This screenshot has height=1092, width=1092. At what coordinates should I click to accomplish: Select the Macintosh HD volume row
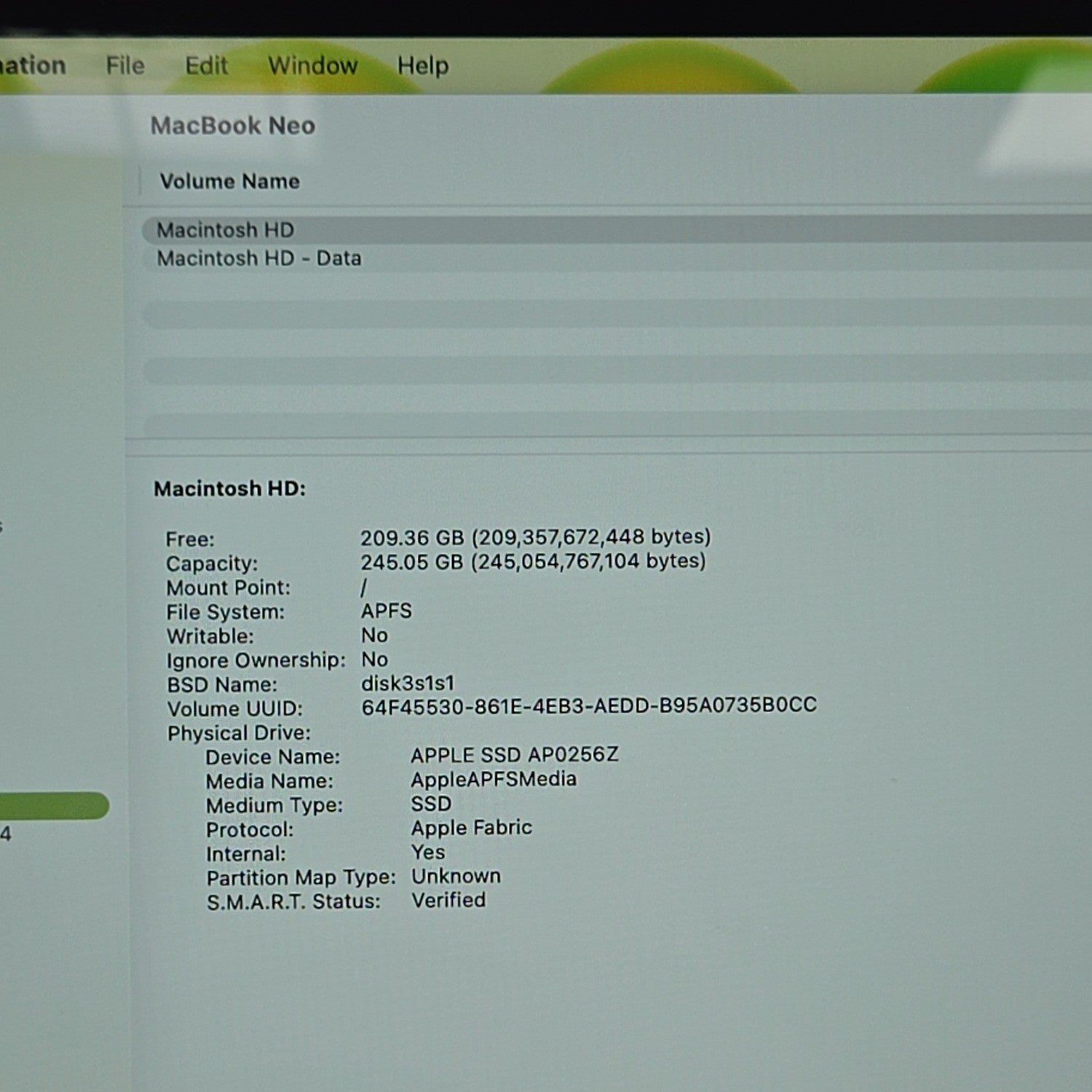(617, 229)
